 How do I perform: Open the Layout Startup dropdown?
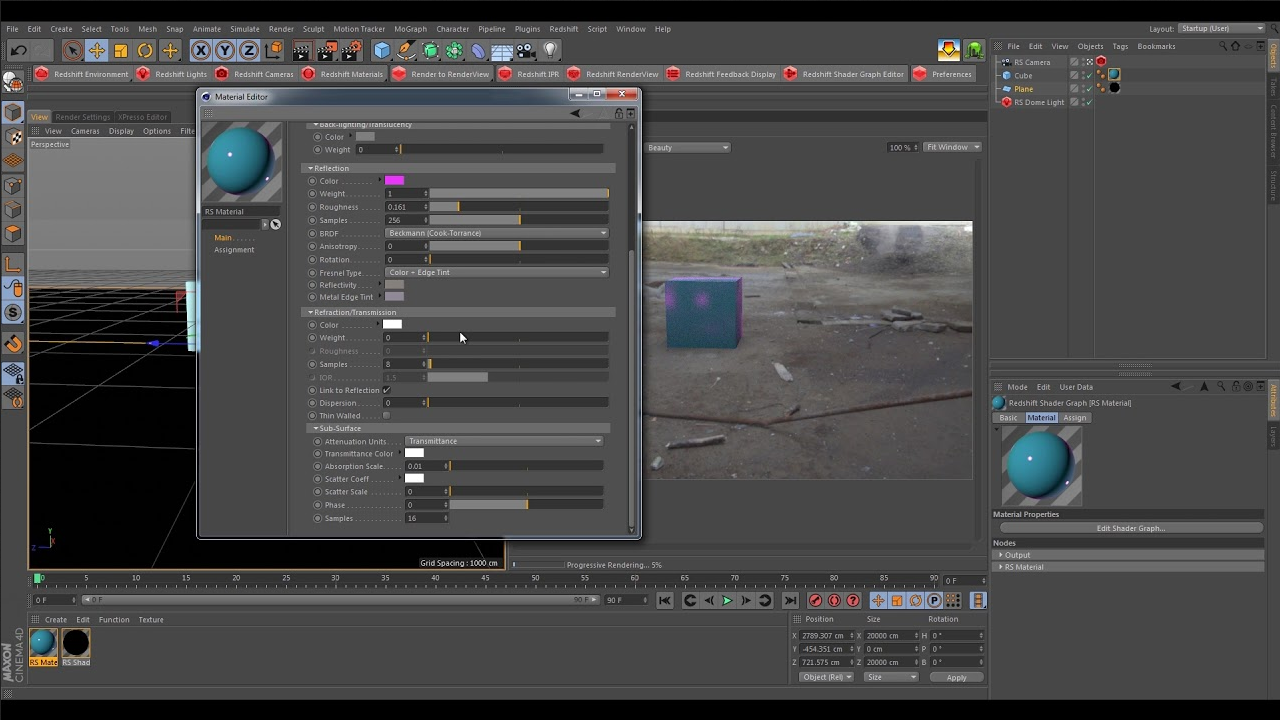point(1221,29)
